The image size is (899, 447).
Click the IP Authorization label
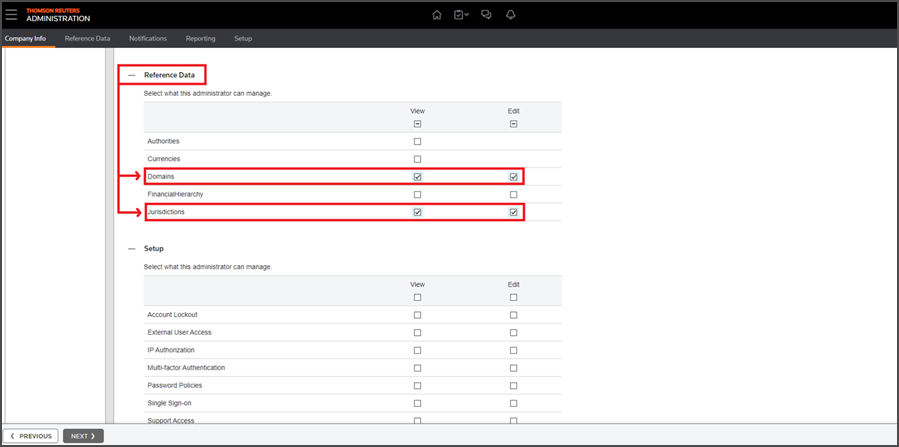point(171,350)
